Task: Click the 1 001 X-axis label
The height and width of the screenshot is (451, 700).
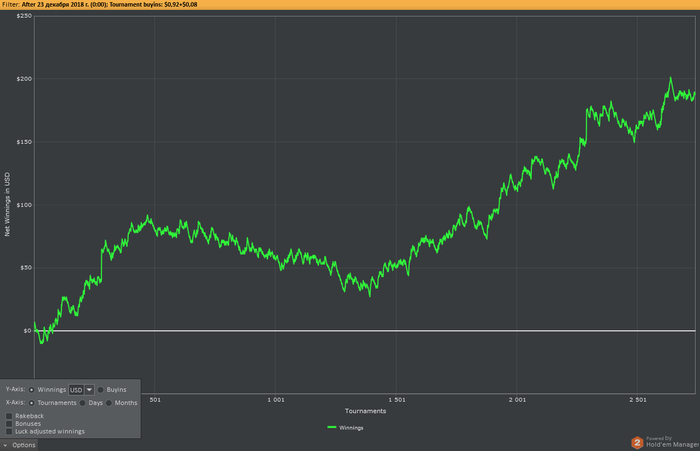Action: point(276,400)
